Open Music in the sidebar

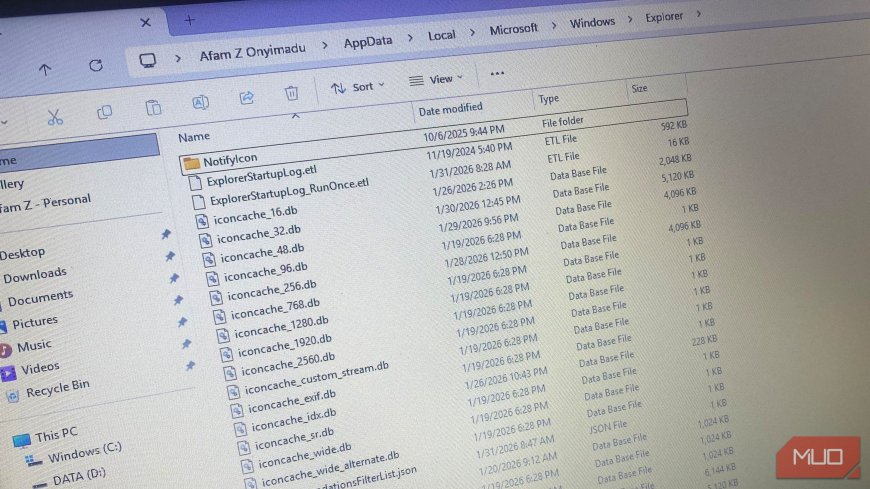point(34,346)
